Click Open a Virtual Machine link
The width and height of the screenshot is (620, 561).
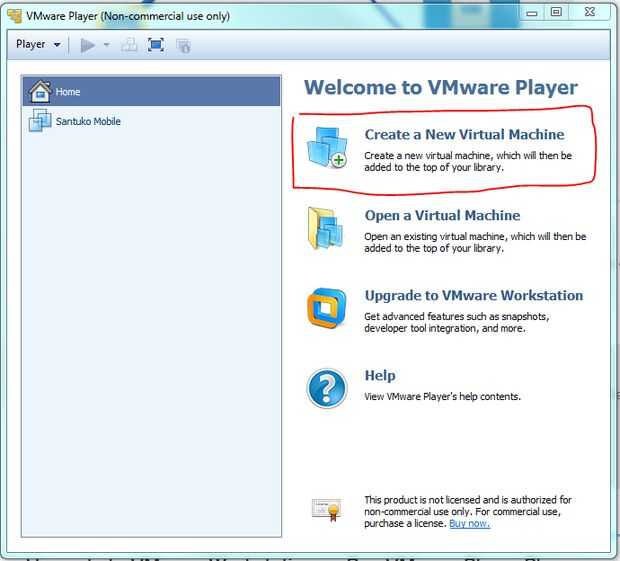[x=442, y=215]
